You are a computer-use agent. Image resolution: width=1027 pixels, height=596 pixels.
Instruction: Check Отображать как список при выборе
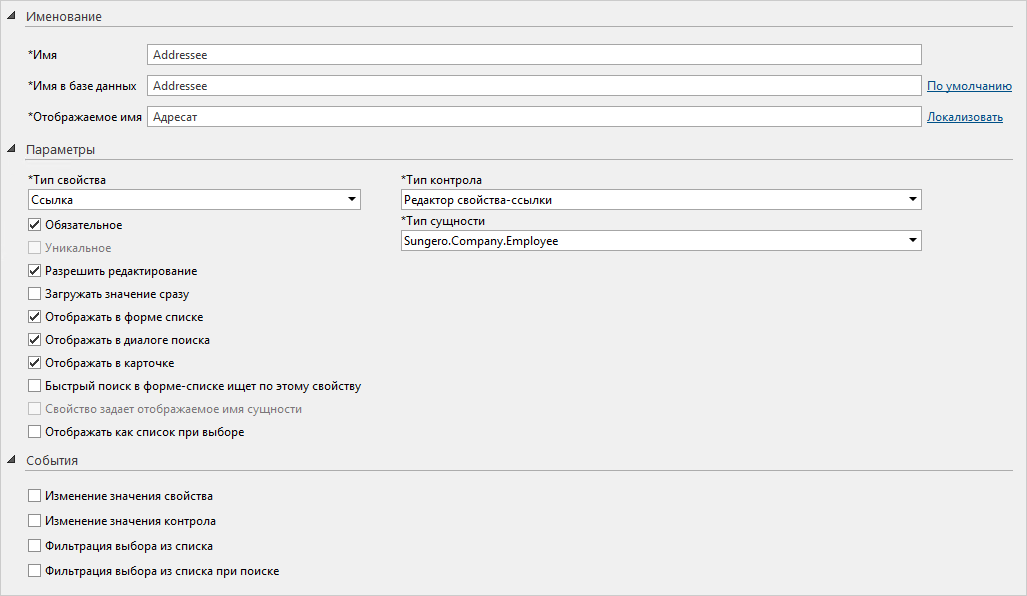point(35,432)
